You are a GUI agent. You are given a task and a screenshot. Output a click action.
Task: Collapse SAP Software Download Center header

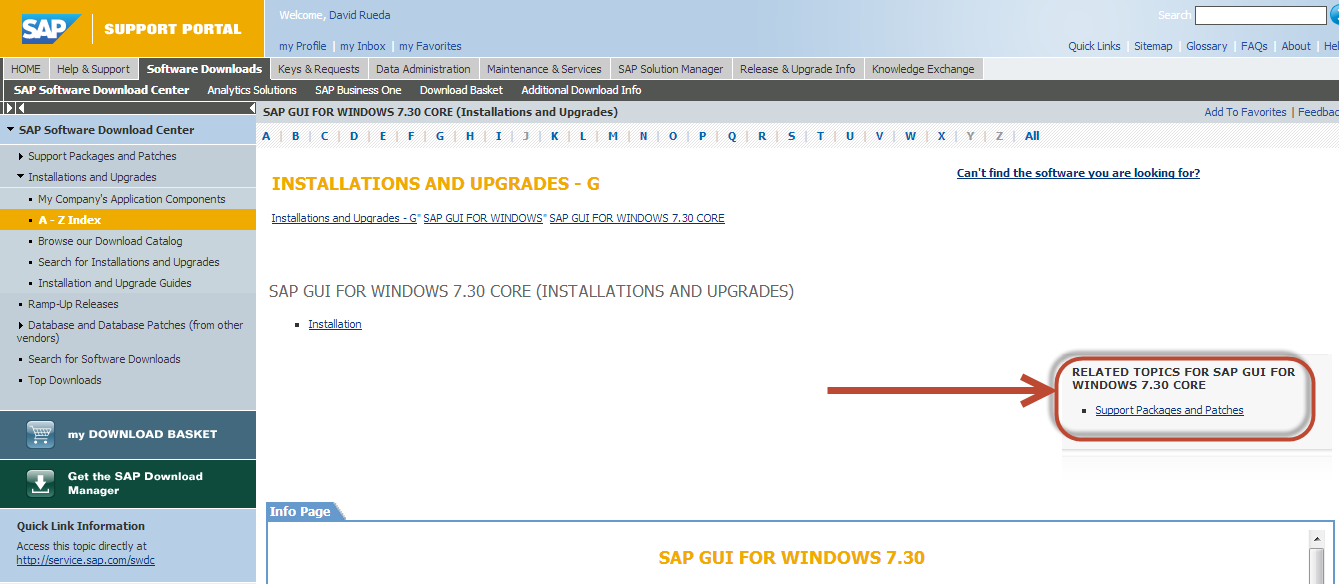[10, 130]
